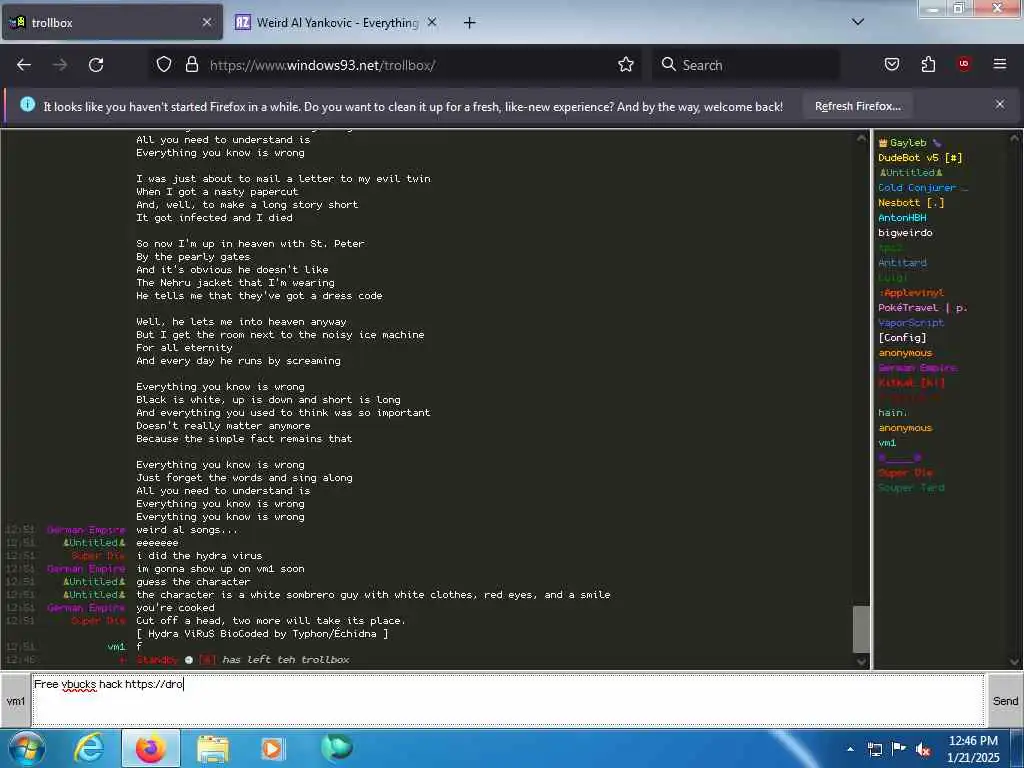List all tabs dropdown arrow
This screenshot has width=1024, height=768.
[858, 22]
